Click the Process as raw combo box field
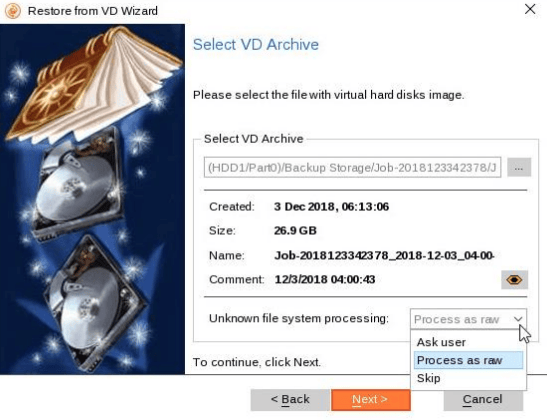 [468, 319]
